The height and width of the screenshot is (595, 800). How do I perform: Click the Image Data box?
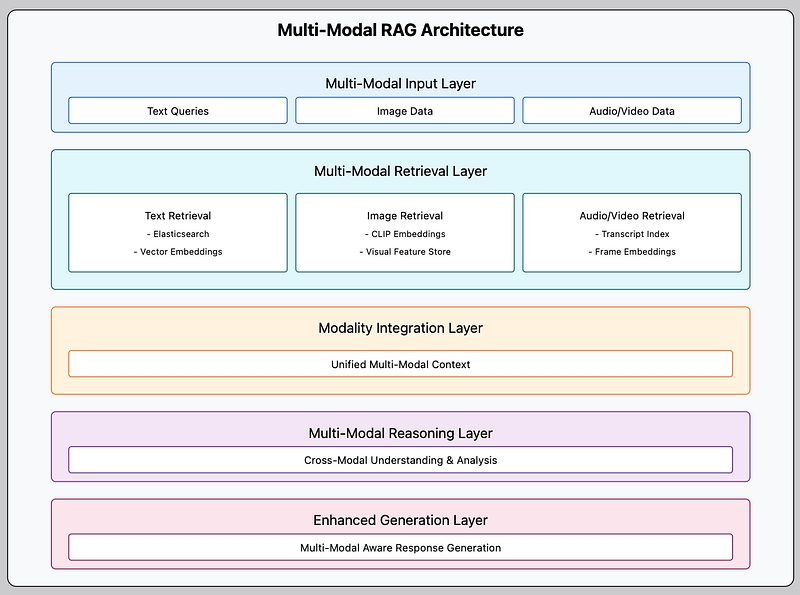(x=405, y=111)
